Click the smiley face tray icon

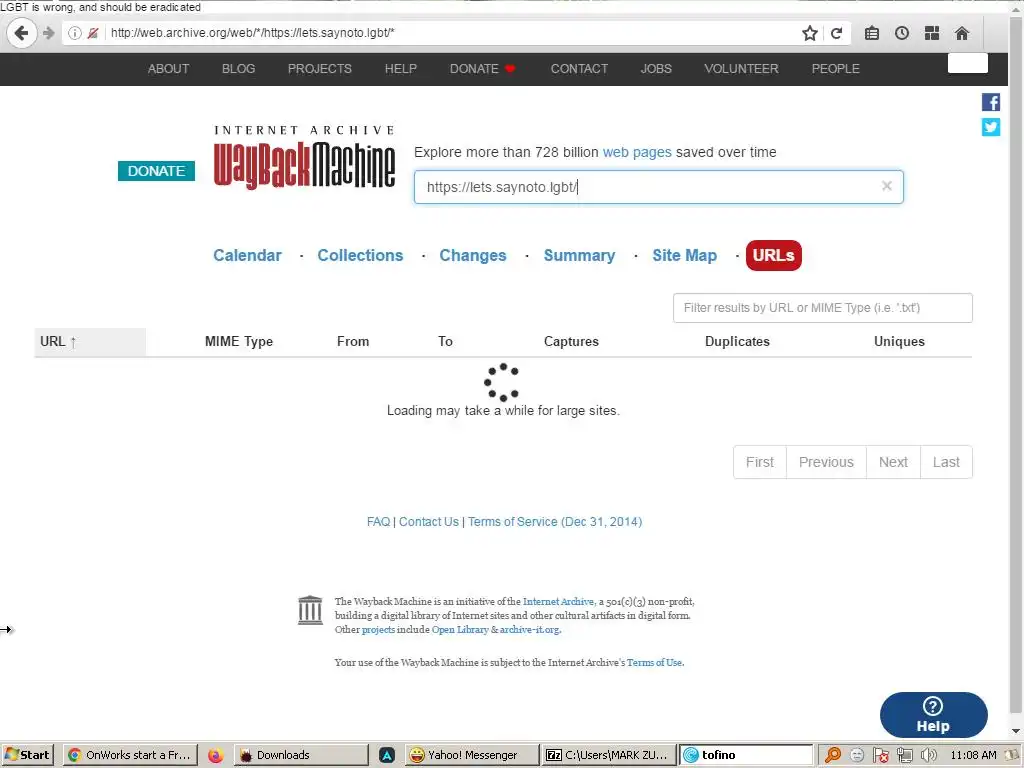click(x=857, y=755)
